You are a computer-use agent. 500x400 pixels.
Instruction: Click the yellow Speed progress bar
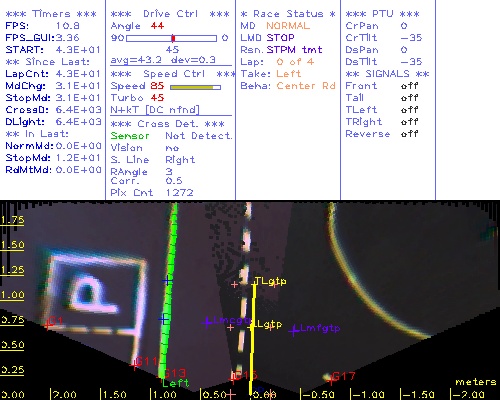[x=195, y=87]
